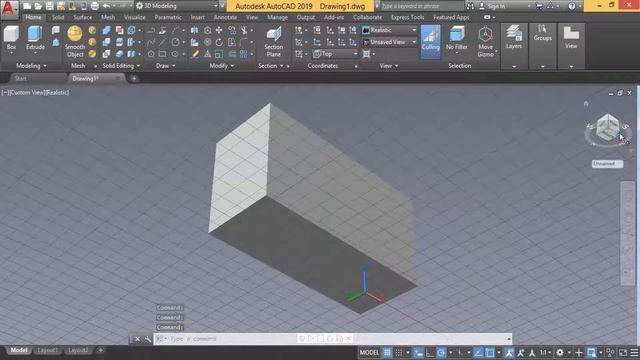
Task: Open the status bar Customization menu icon
Action: [634, 352]
